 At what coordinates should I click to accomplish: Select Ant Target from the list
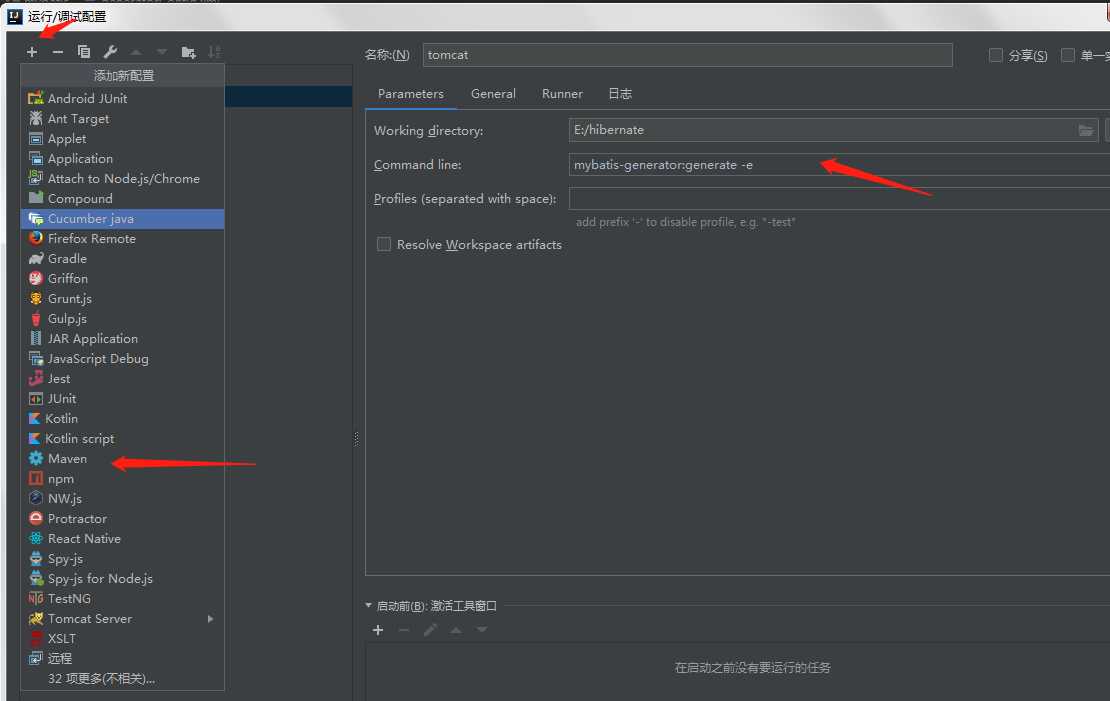tap(122, 118)
